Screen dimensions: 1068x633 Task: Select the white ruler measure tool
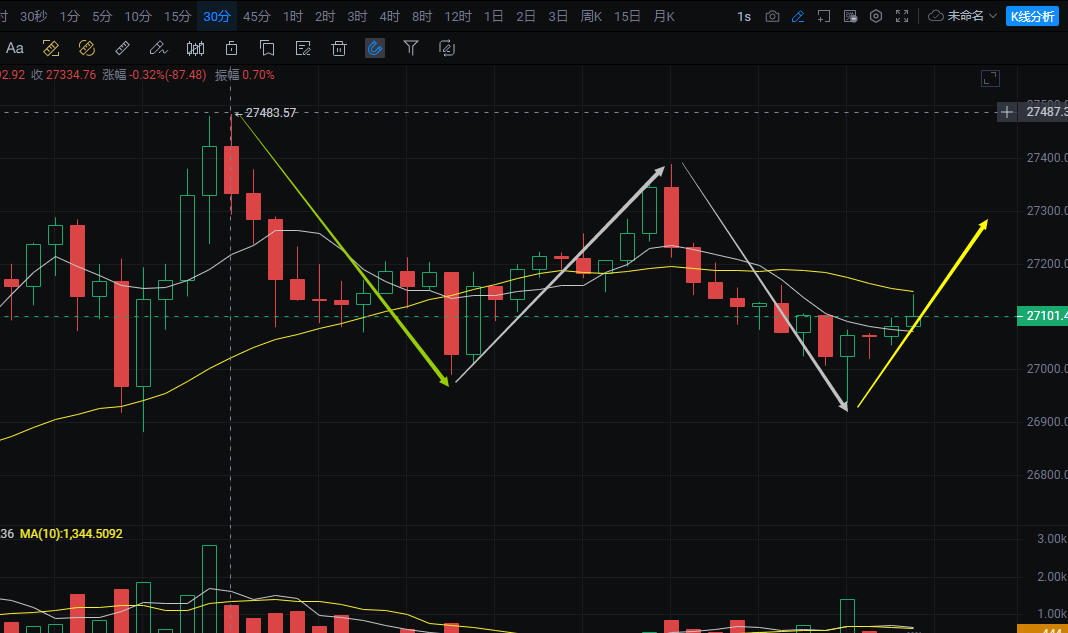pyautogui.click(x=122, y=48)
